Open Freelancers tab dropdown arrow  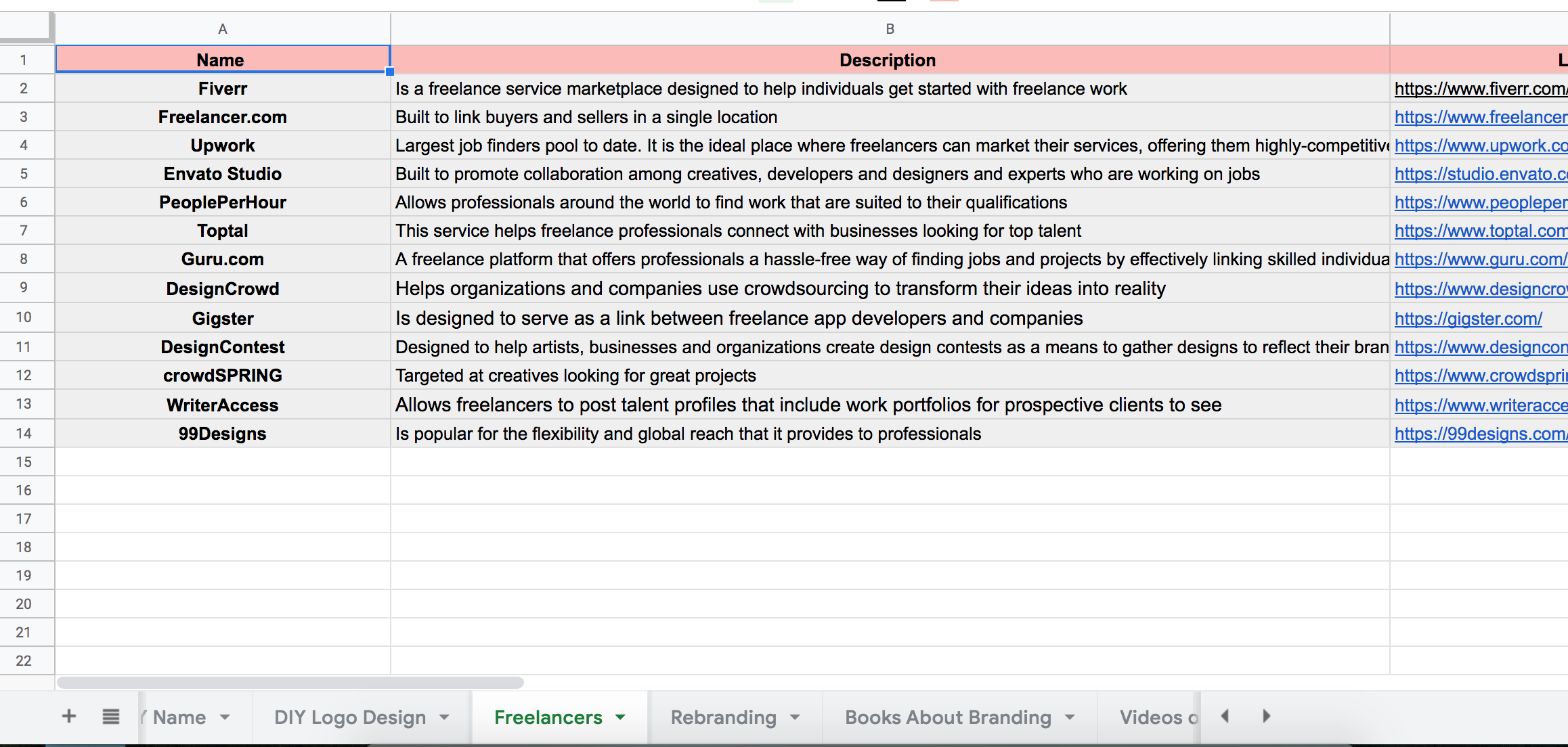[620, 717]
